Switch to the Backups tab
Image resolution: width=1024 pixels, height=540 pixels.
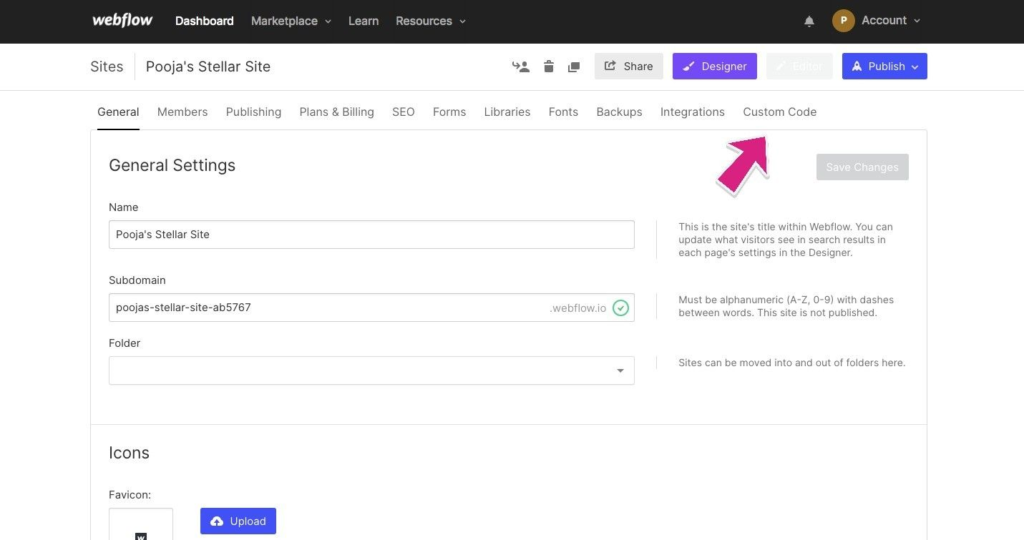point(619,112)
